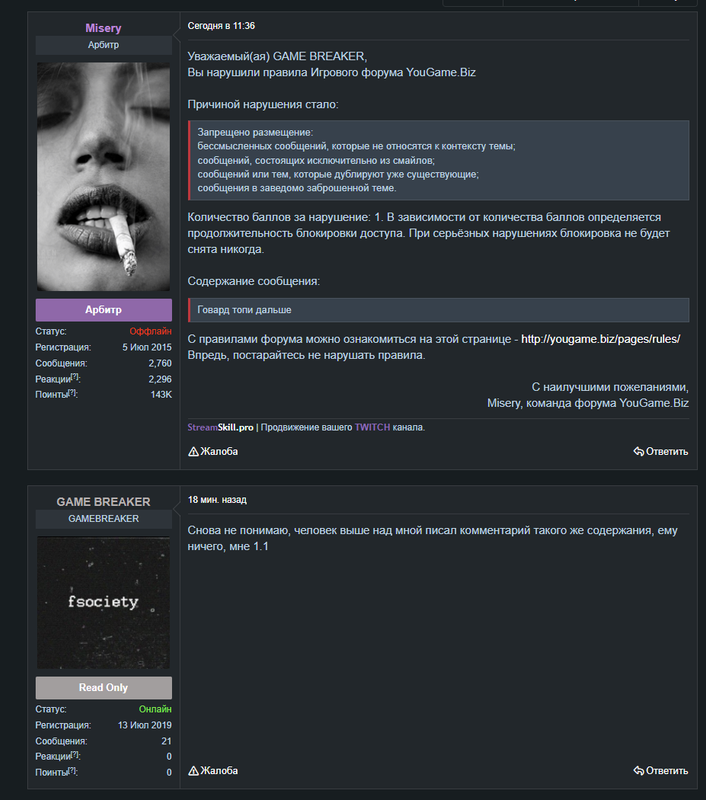The height and width of the screenshot is (800, 706).
Task: Report Misery's post with the Жалоба button
Action: click(x=213, y=451)
